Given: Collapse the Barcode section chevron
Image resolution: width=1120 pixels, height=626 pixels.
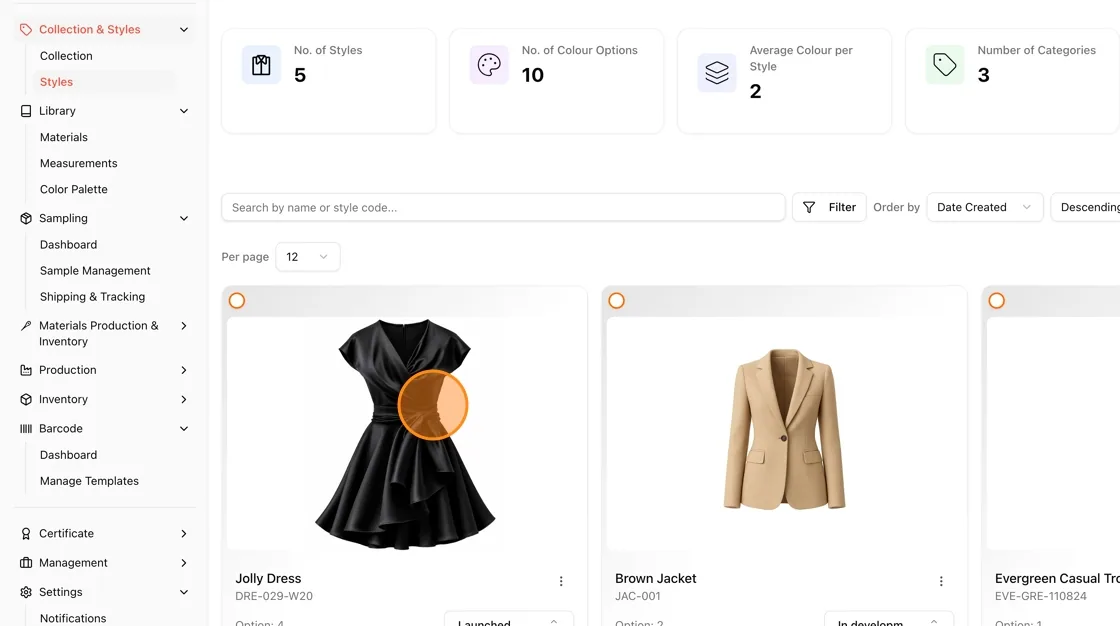Looking at the screenshot, I should [x=184, y=429].
